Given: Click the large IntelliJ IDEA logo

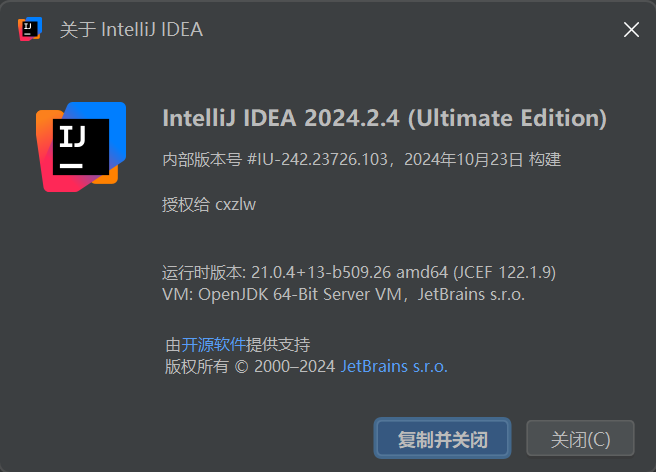Looking at the screenshot, I should pyautogui.click(x=81, y=146).
